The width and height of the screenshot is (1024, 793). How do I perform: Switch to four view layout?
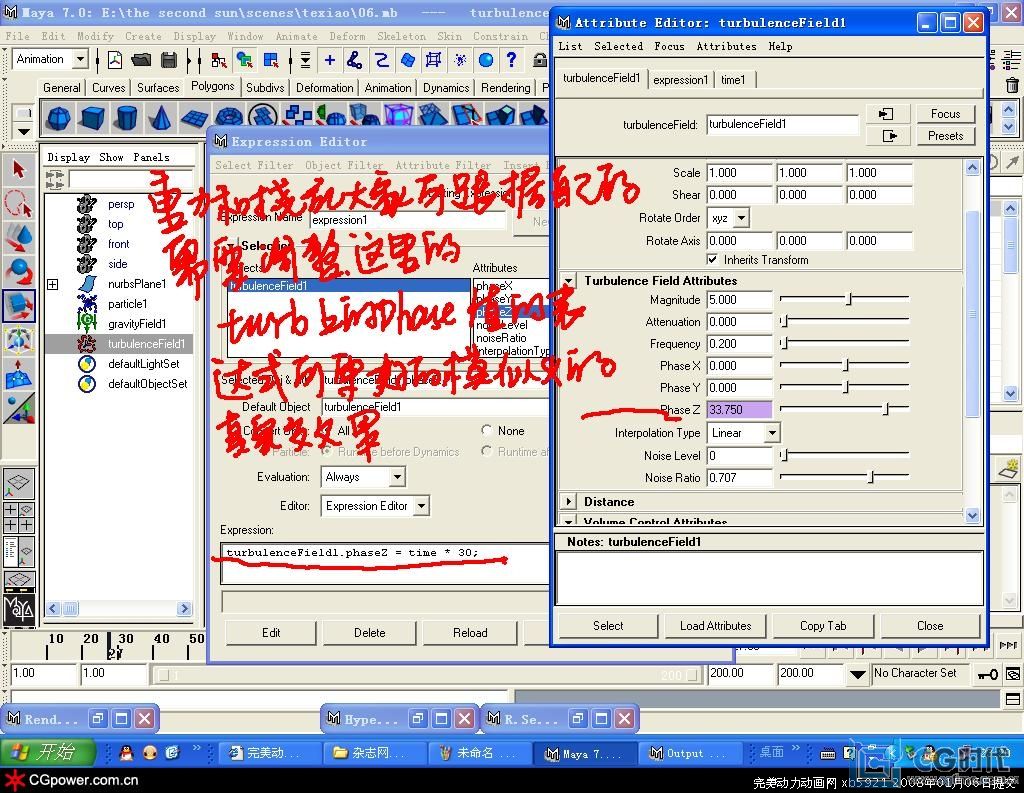pos(18,517)
